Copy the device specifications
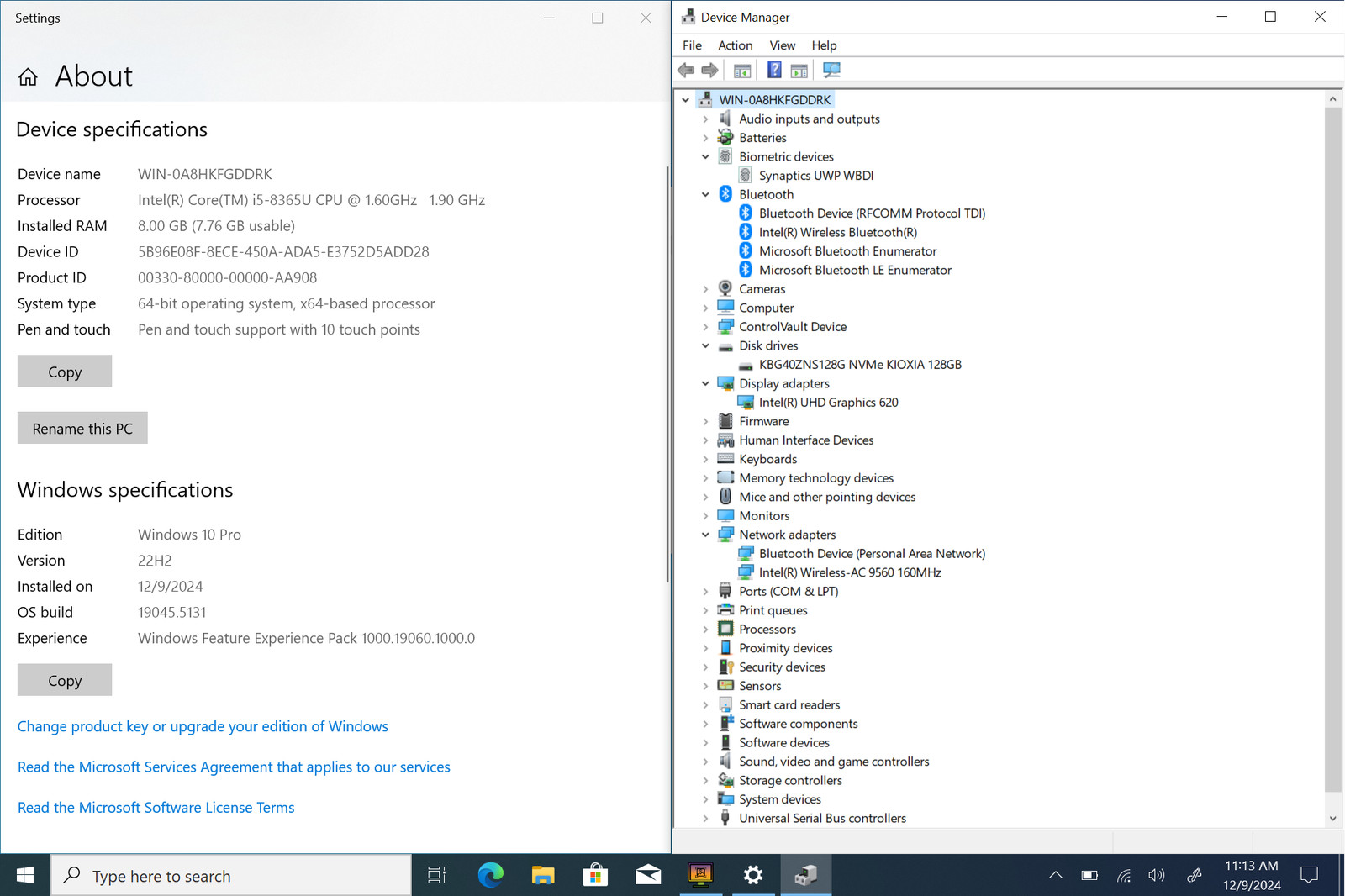The width and height of the screenshot is (1345, 896). 65,372
